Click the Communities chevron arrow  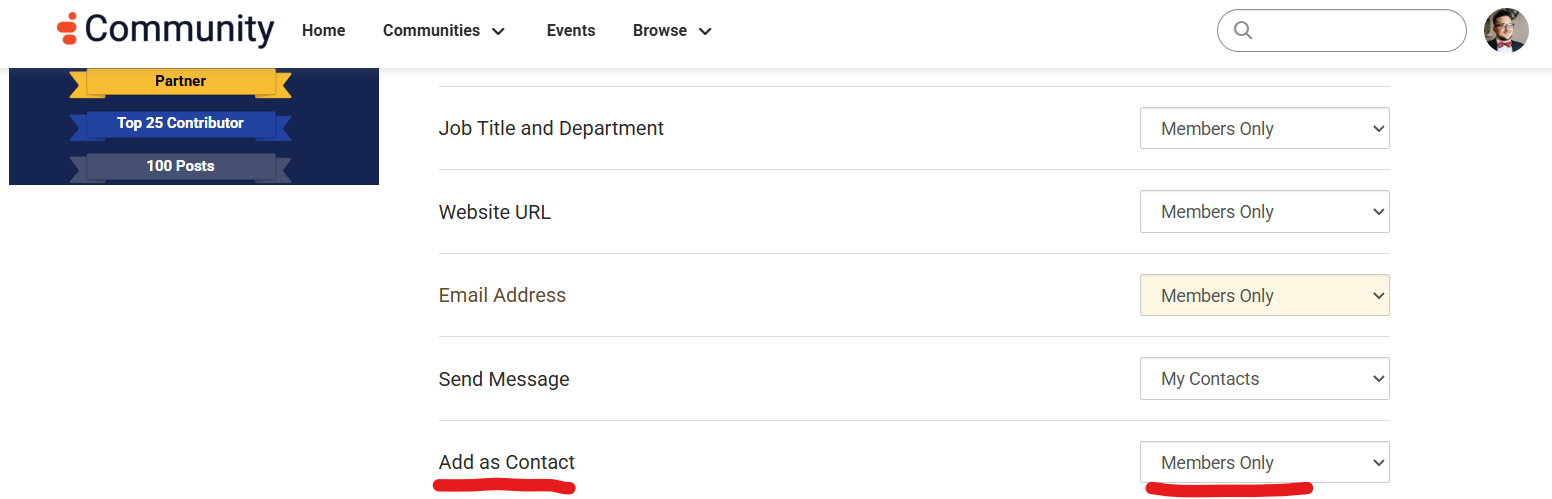click(498, 32)
